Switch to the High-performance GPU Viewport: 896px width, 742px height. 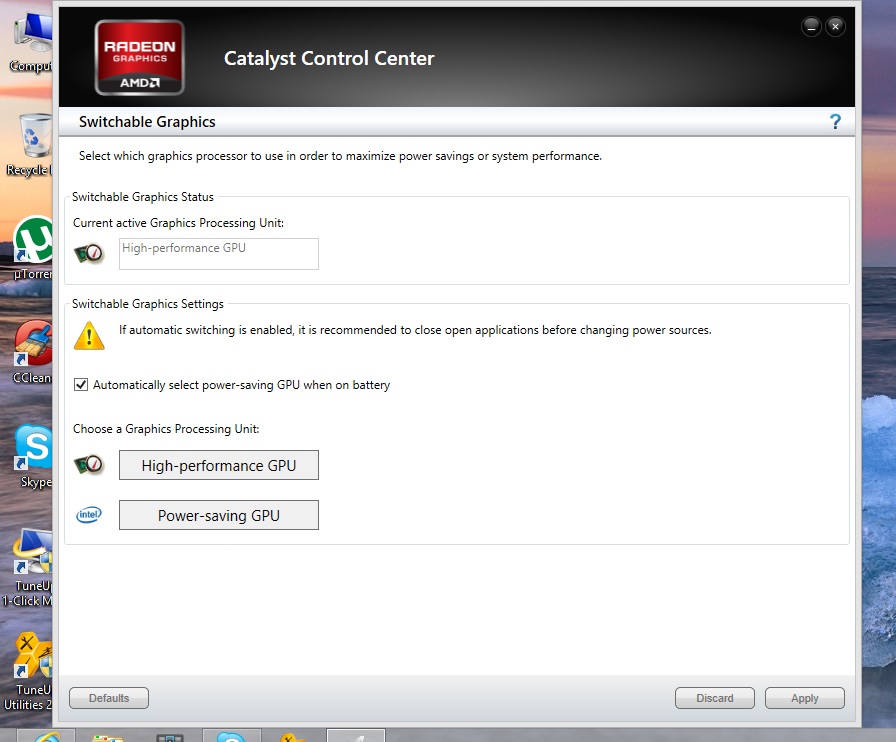[x=219, y=465]
